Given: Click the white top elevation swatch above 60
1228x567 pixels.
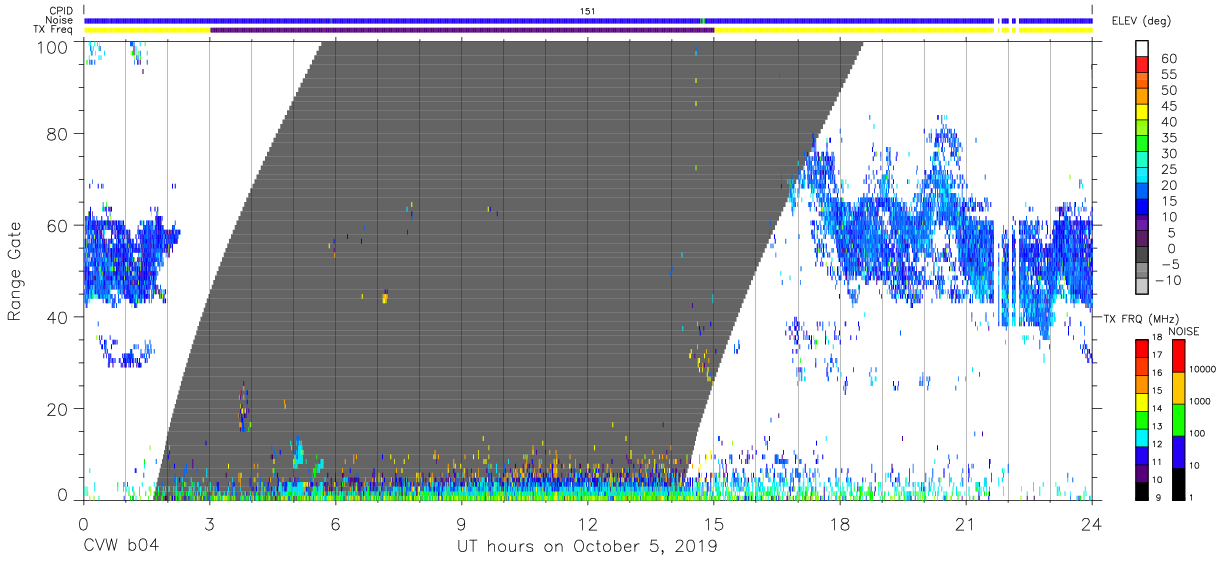Looking at the screenshot, I should pyautogui.click(x=1143, y=50).
